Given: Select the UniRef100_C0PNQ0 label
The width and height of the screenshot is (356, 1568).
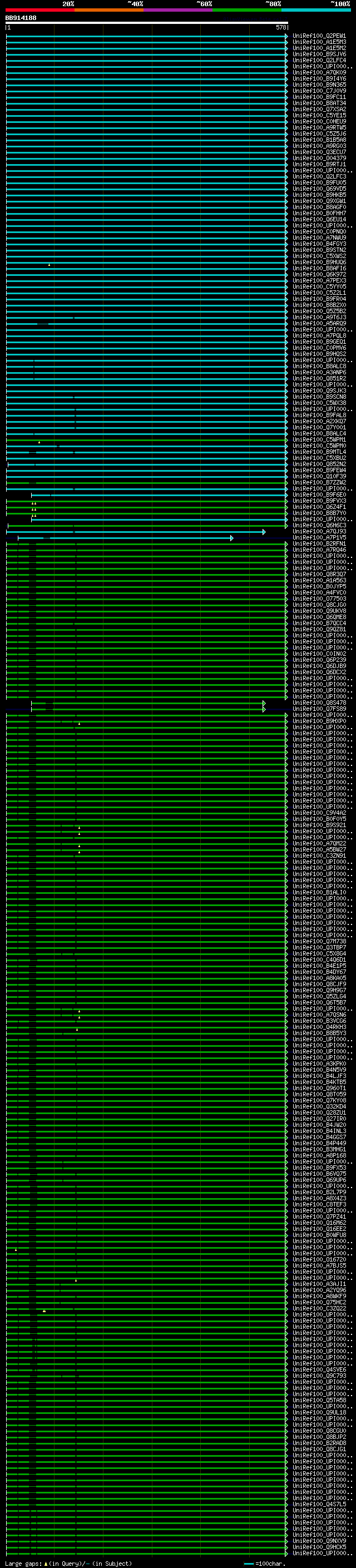Looking at the screenshot, I should (319, 231).
